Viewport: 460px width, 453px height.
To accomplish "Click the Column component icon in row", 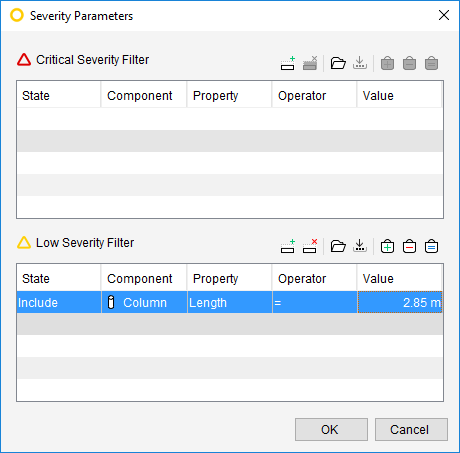I will click(x=111, y=302).
